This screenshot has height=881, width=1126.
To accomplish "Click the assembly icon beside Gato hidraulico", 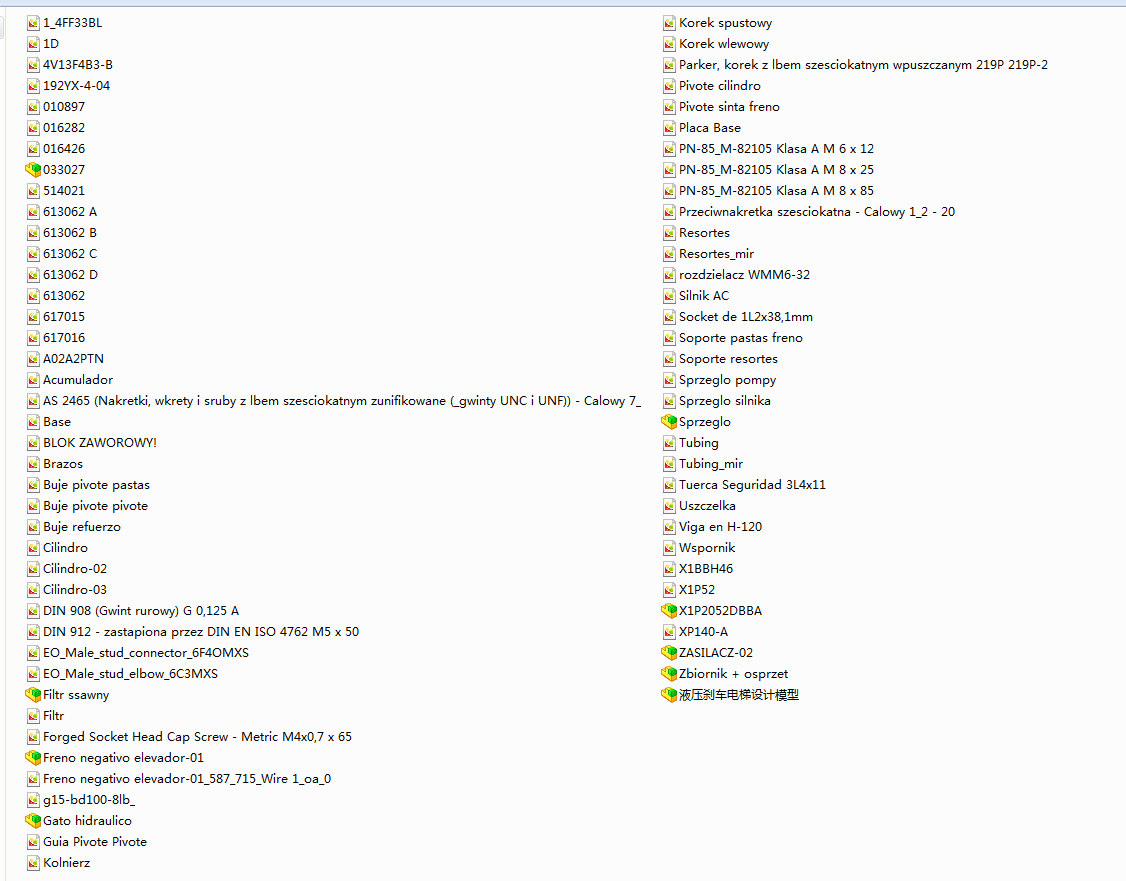I will [x=33, y=821].
